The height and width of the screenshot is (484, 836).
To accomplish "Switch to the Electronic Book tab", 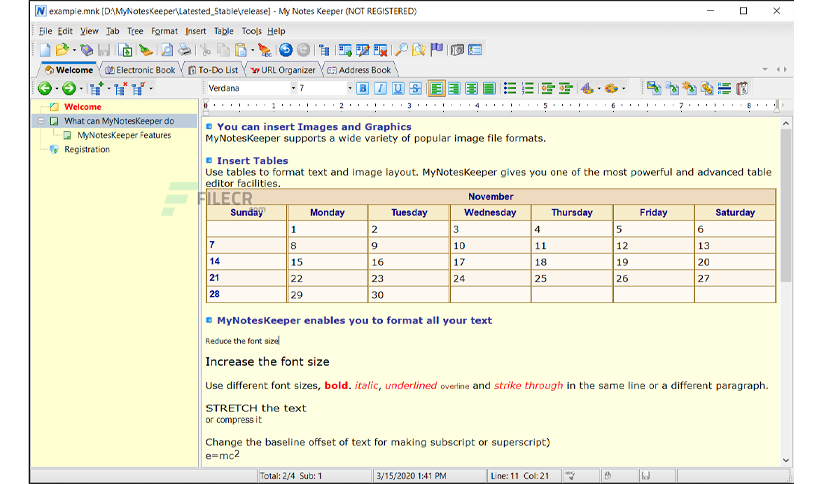I will (x=140, y=70).
